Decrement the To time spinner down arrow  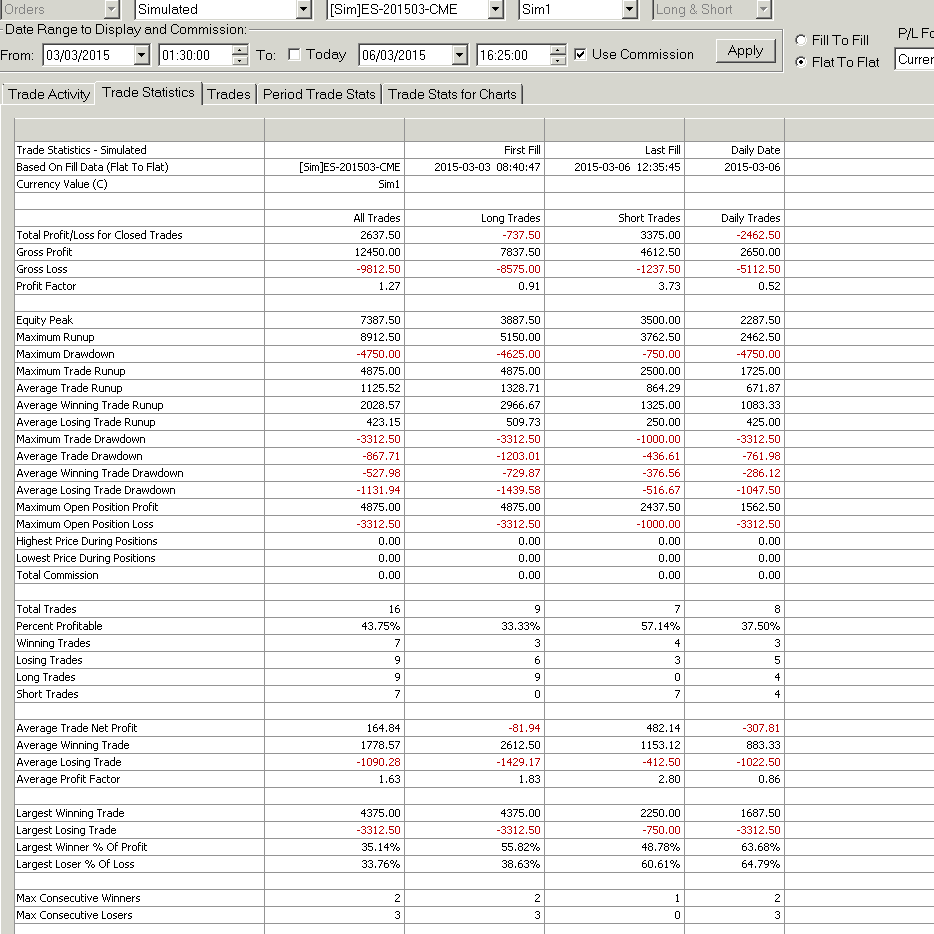[558, 61]
